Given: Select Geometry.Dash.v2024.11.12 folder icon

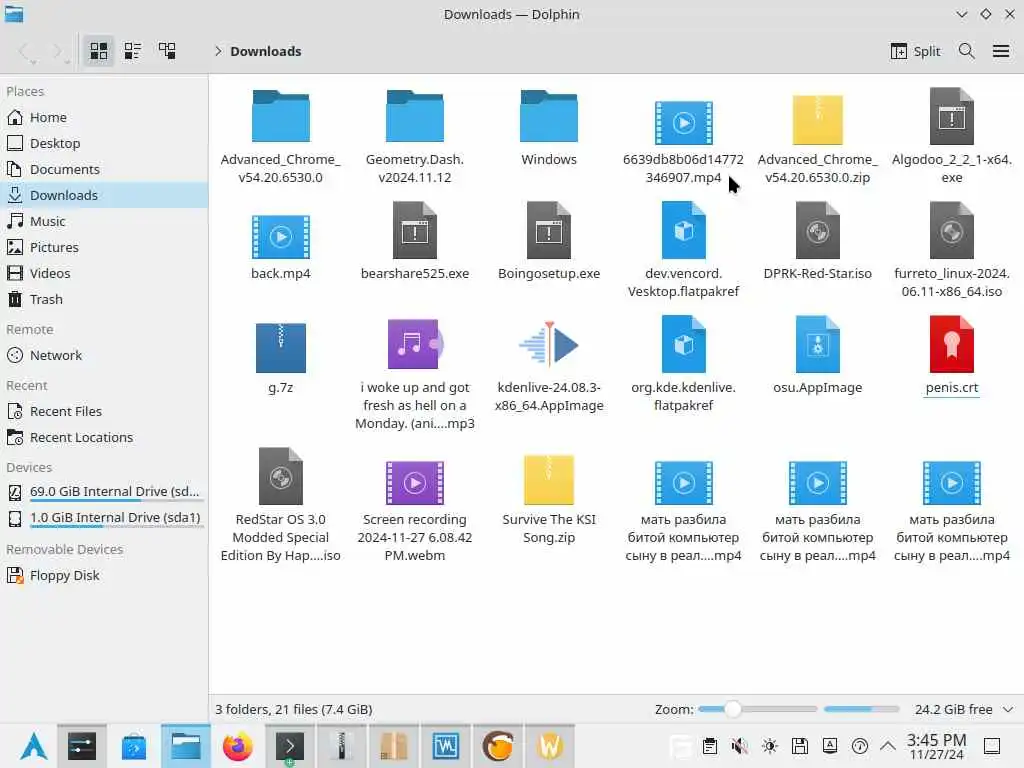Looking at the screenshot, I should 415,116.
